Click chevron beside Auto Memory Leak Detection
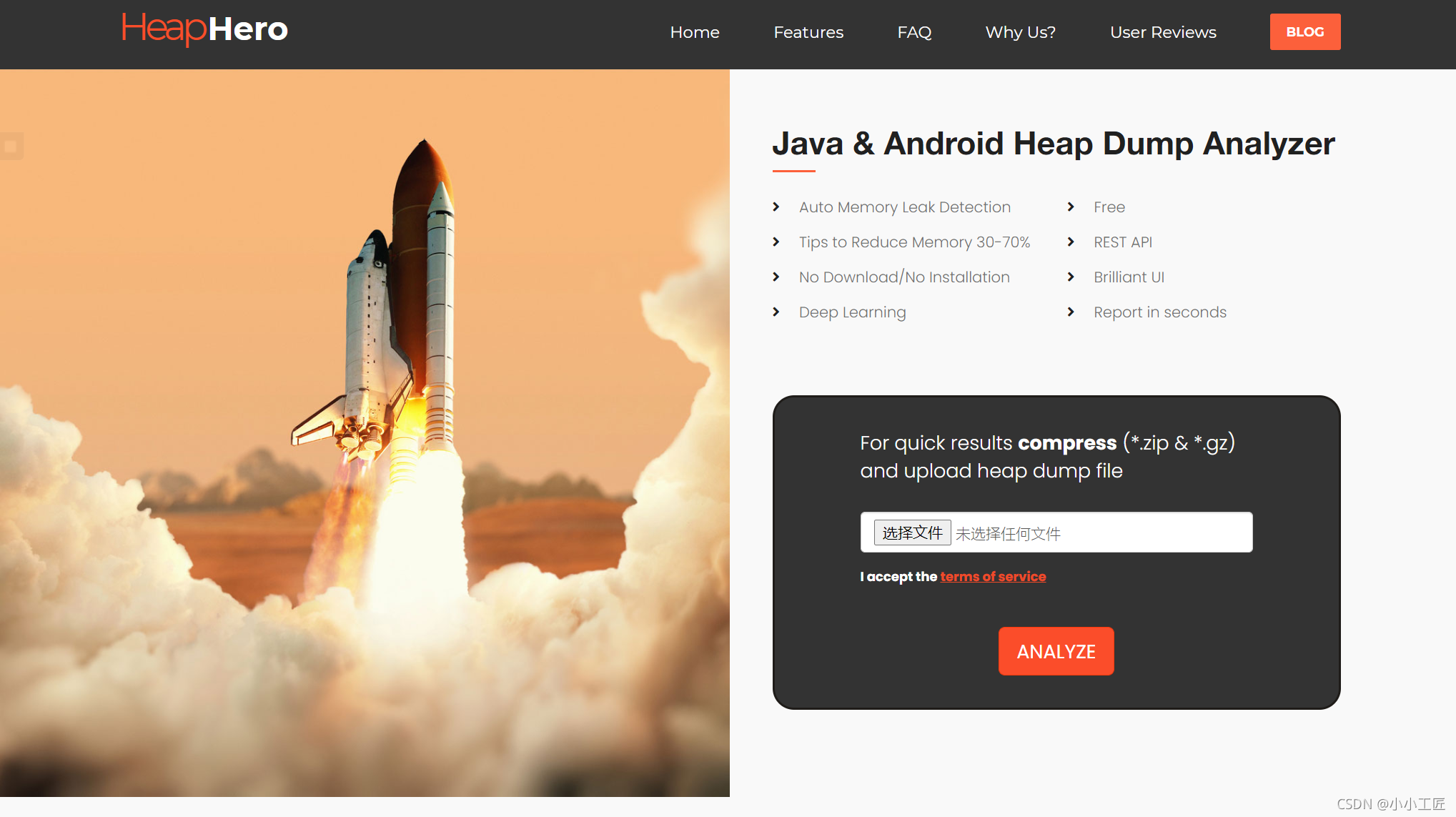 pyautogui.click(x=776, y=207)
